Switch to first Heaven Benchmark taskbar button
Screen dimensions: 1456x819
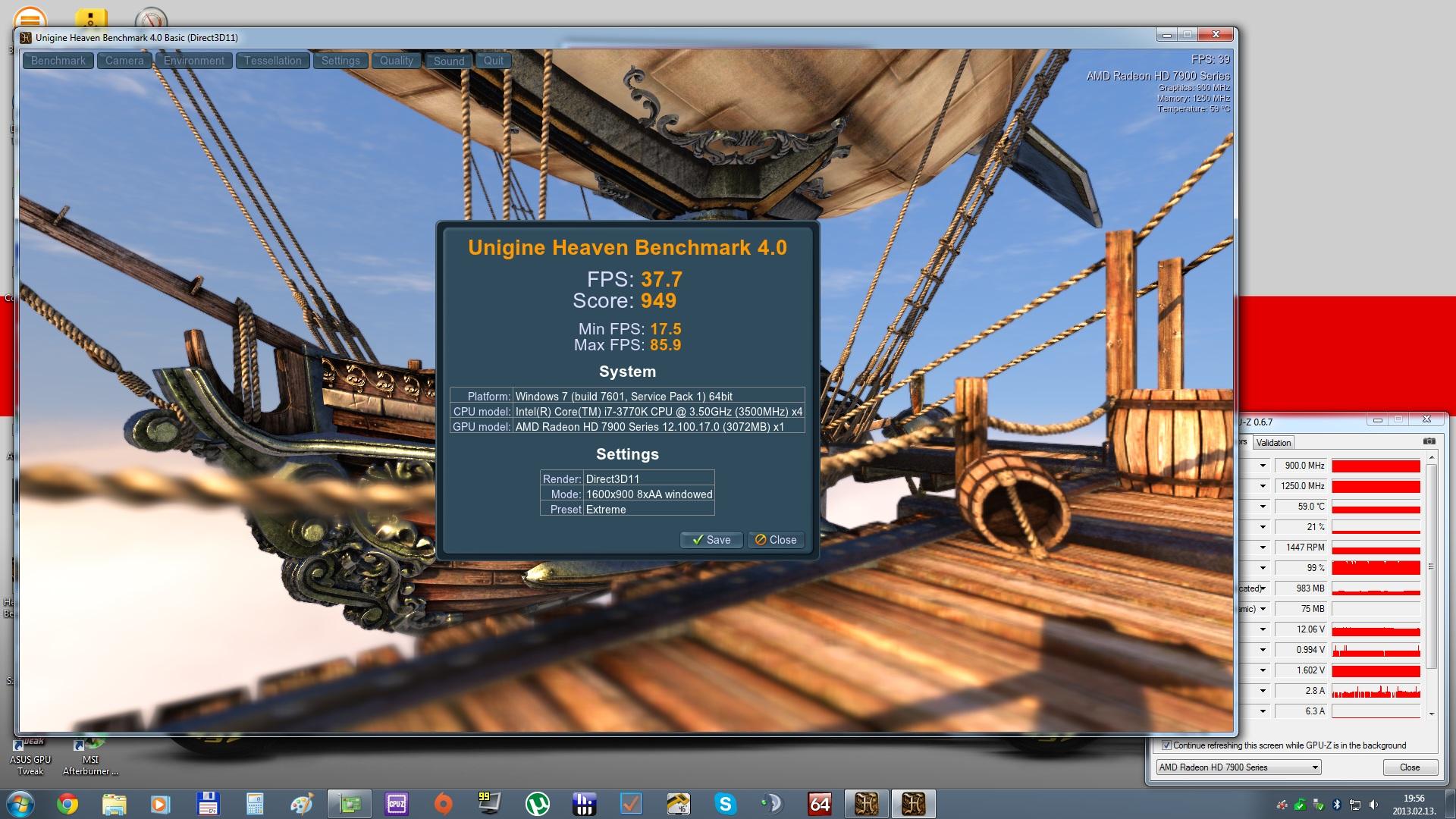(x=866, y=804)
